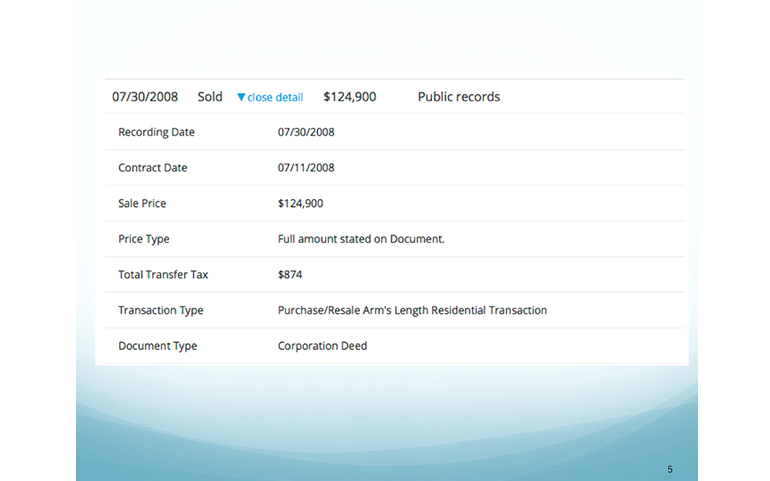The width and height of the screenshot is (770, 481).
Task: Collapse the record via close detail link
Action: (x=275, y=97)
